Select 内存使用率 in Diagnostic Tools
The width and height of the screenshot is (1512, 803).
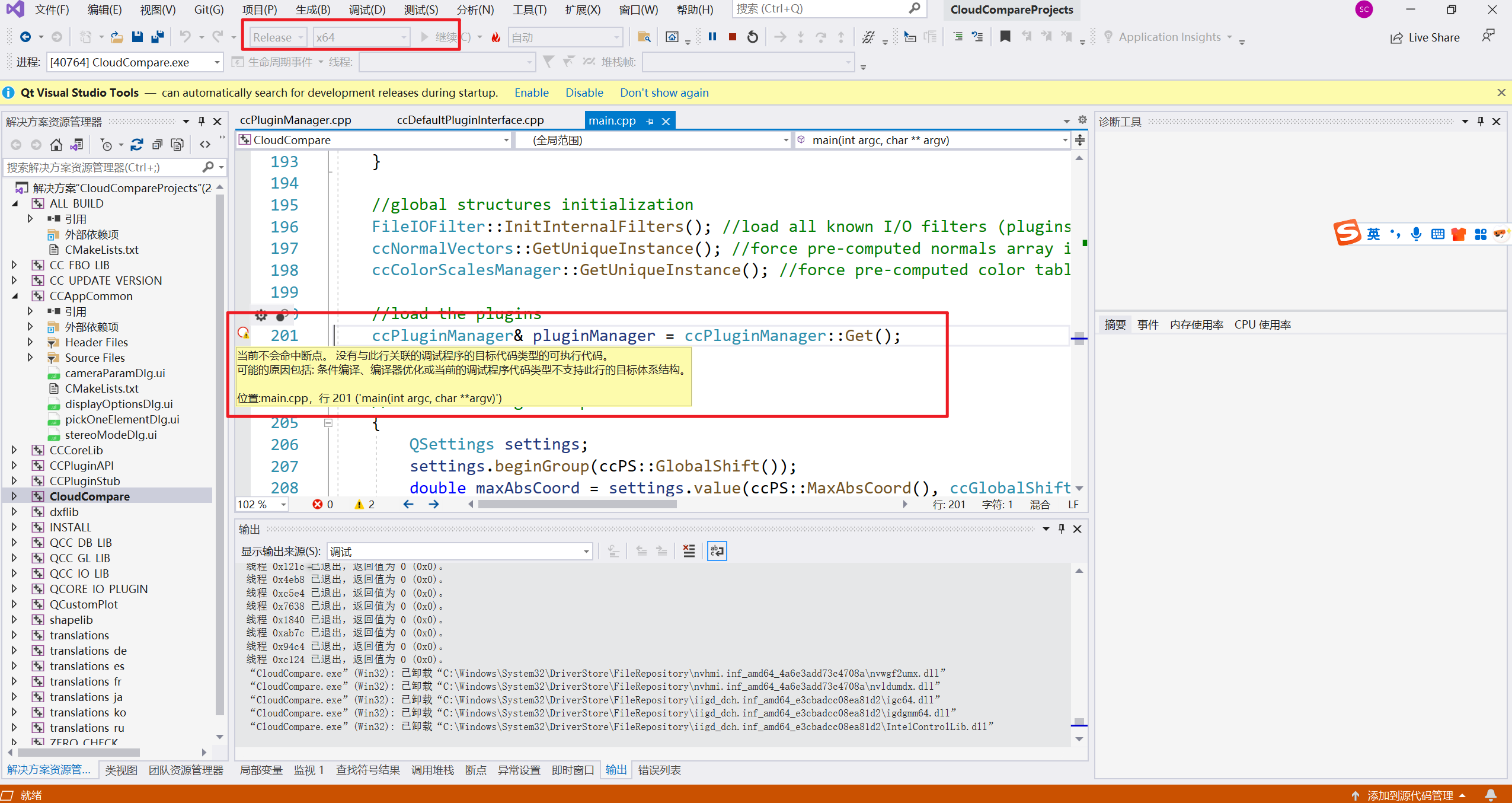click(x=1196, y=324)
